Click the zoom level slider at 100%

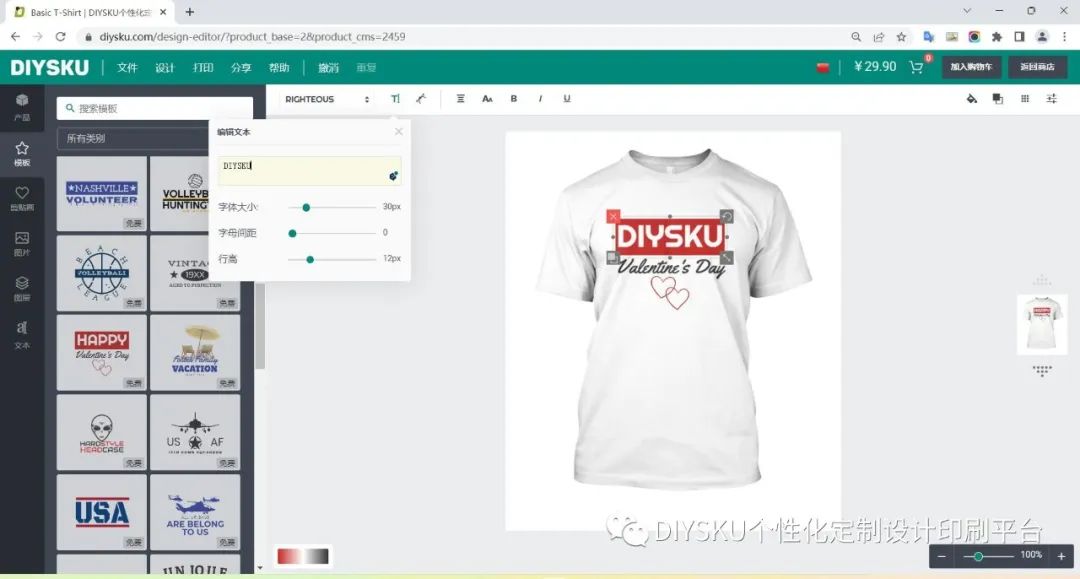click(988, 556)
